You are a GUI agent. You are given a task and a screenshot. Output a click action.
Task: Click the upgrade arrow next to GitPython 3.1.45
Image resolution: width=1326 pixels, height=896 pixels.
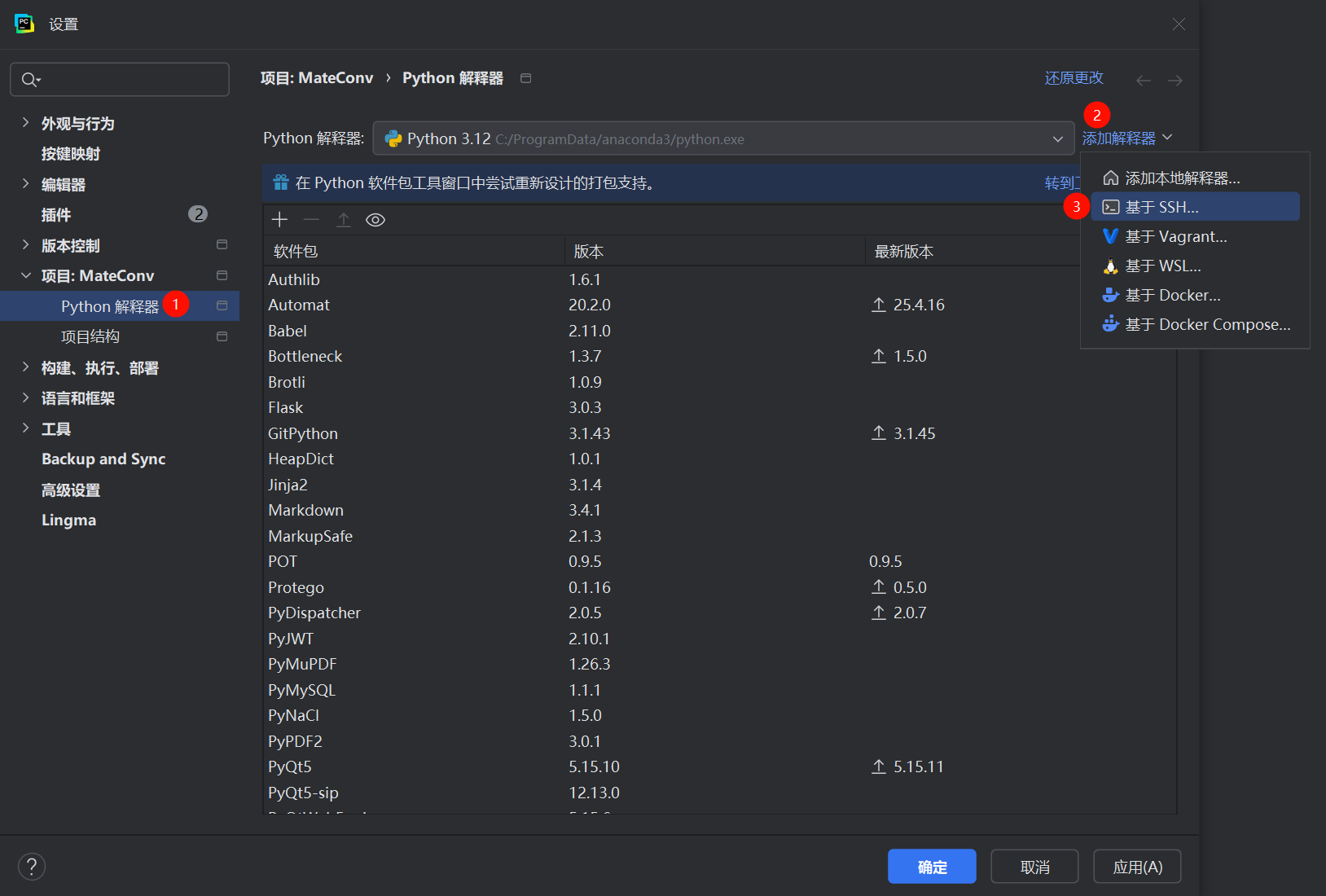tap(879, 433)
